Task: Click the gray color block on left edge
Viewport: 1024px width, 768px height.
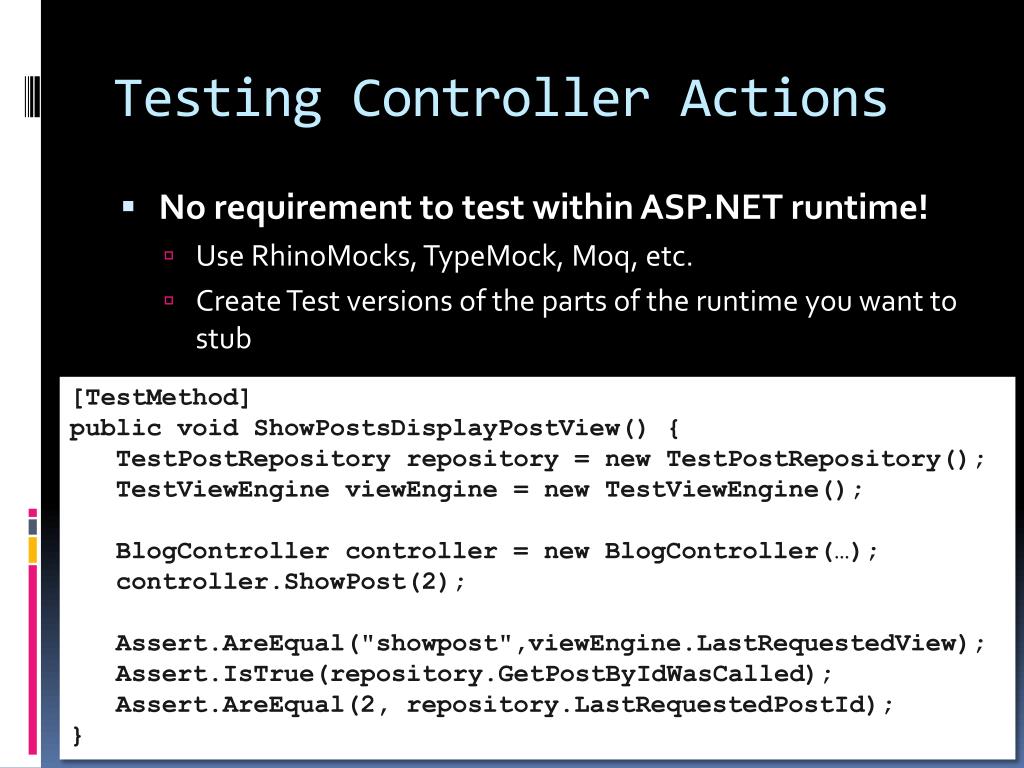Action: (x=33, y=526)
